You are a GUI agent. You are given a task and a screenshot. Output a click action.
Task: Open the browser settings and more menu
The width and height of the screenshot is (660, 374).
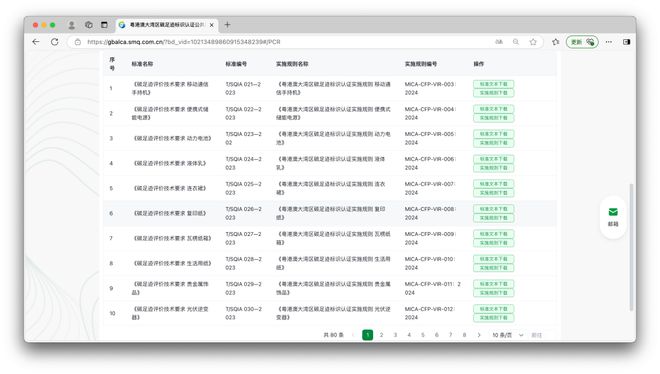coord(609,42)
